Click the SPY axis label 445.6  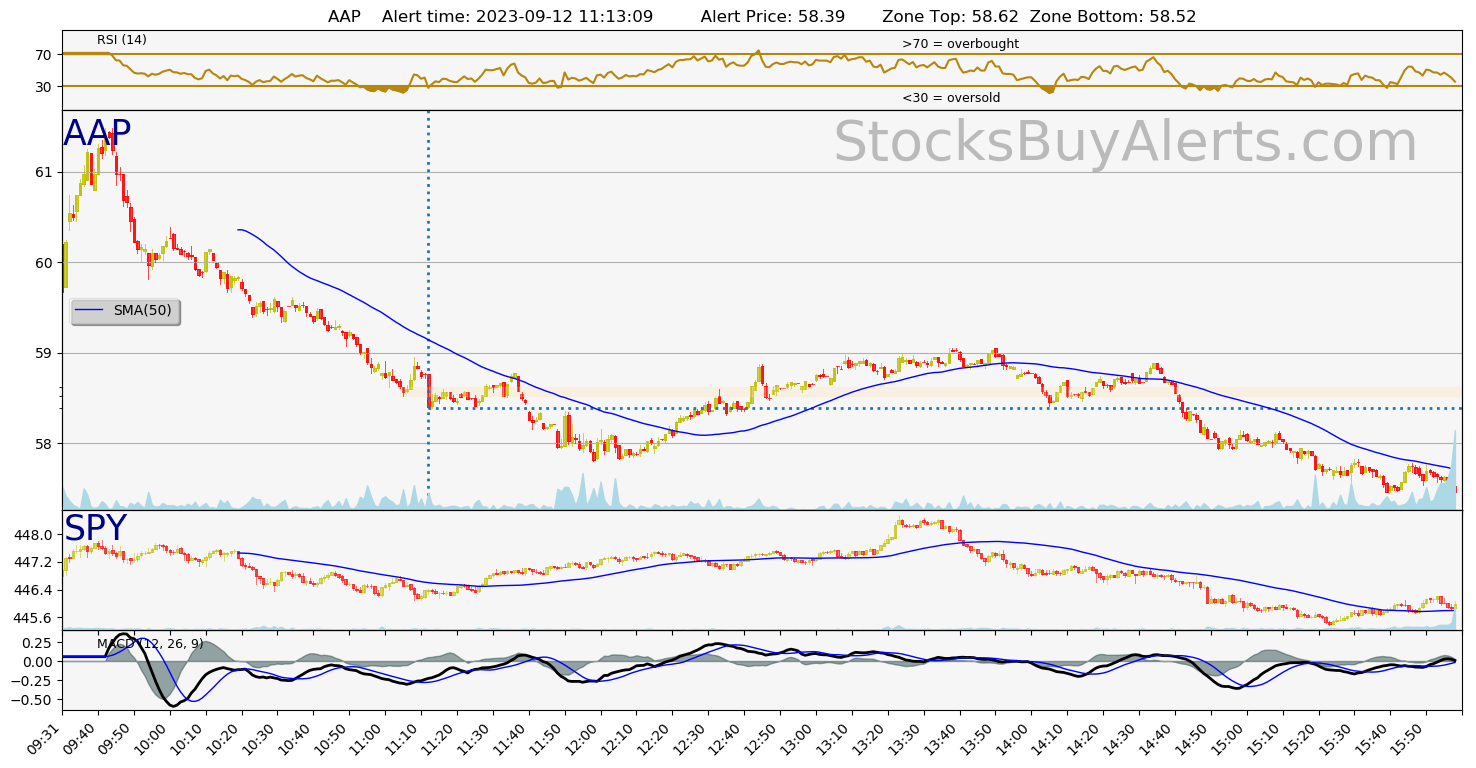(x=33, y=618)
